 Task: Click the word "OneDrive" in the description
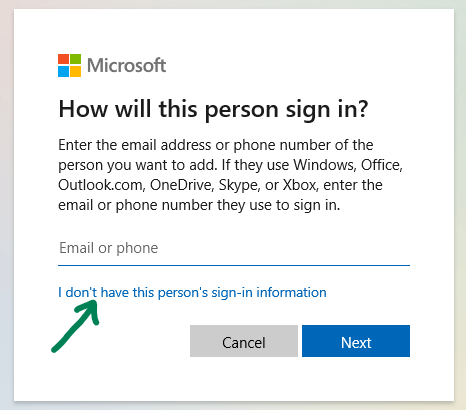pyautogui.click(x=181, y=185)
